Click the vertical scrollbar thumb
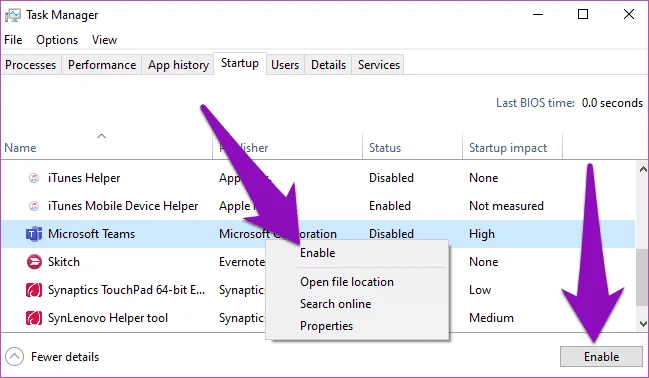Viewport: 649px width, 378px height. coord(643,277)
